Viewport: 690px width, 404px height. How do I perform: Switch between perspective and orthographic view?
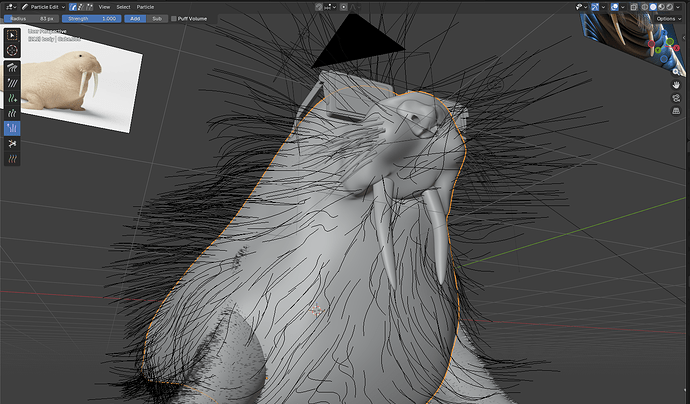[x=676, y=111]
